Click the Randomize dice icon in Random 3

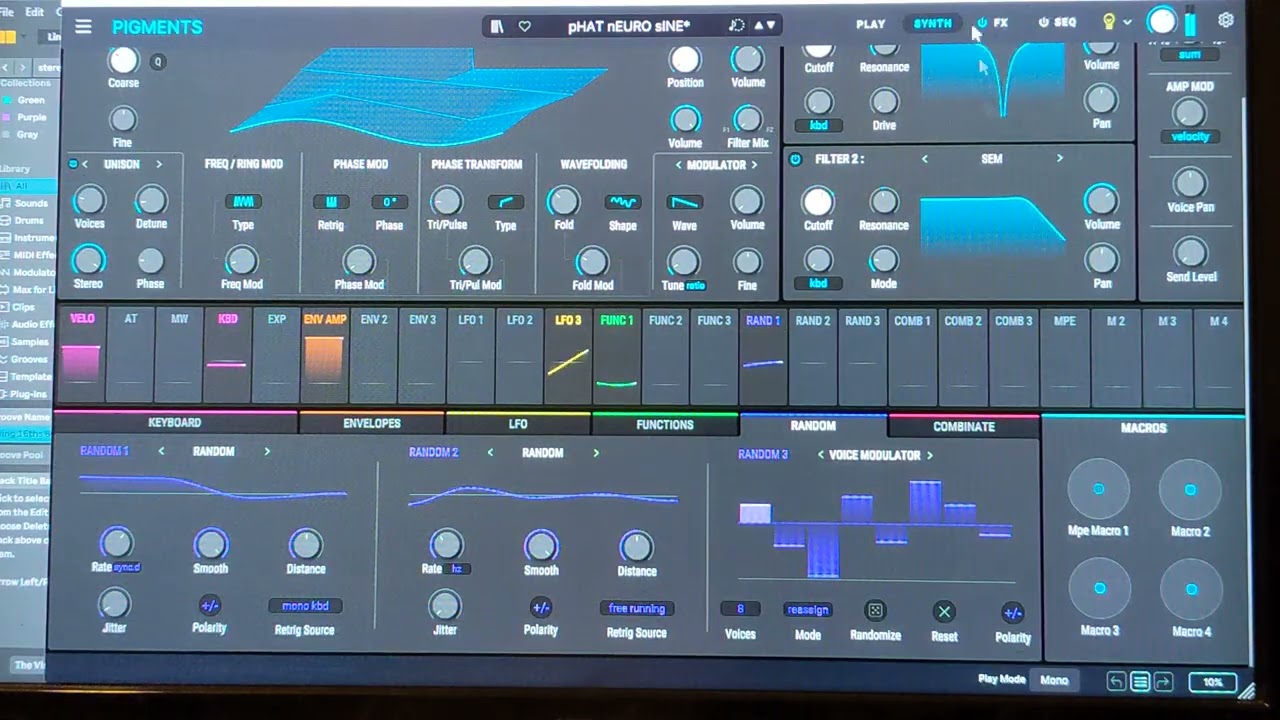click(875, 611)
